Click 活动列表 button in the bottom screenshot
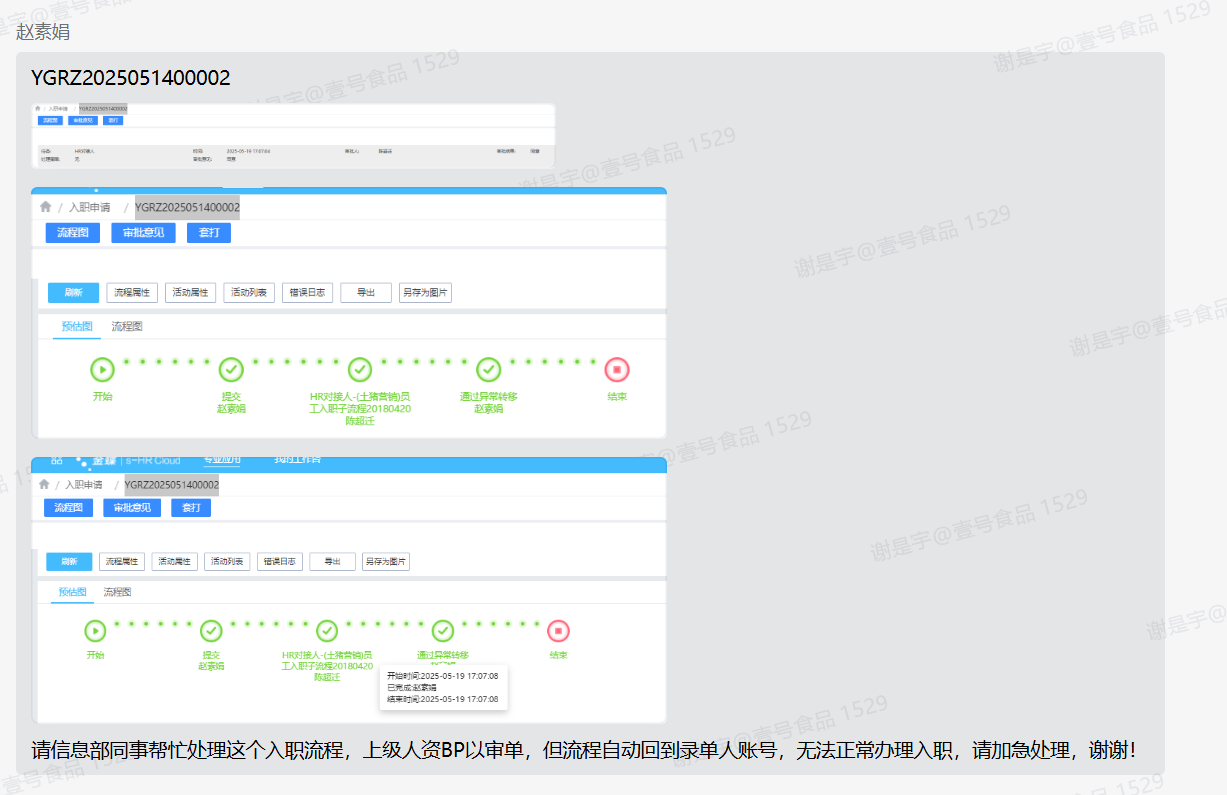The height and width of the screenshot is (795, 1227). click(x=227, y=562)
